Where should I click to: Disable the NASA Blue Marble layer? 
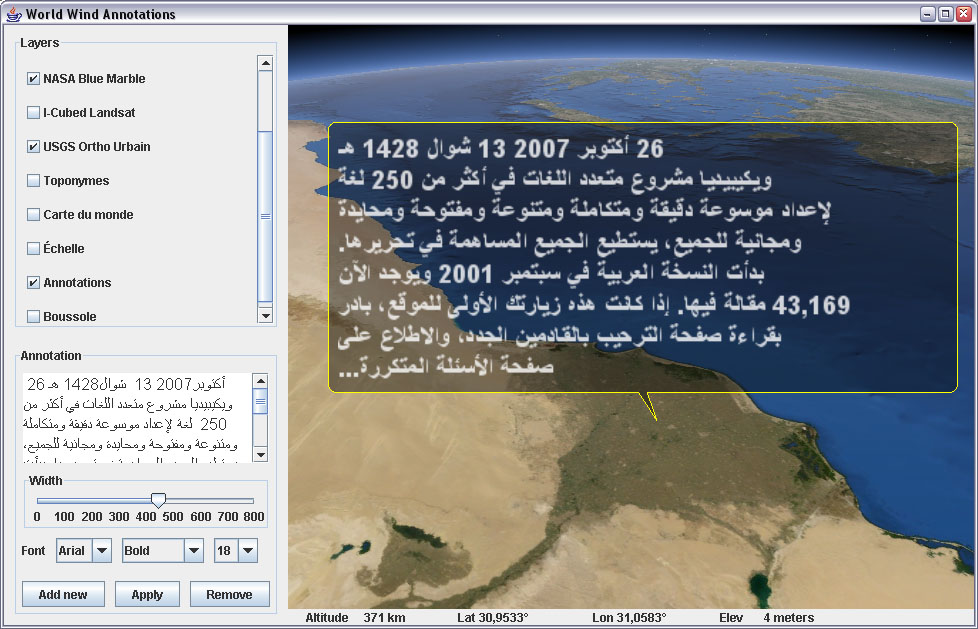34,79
